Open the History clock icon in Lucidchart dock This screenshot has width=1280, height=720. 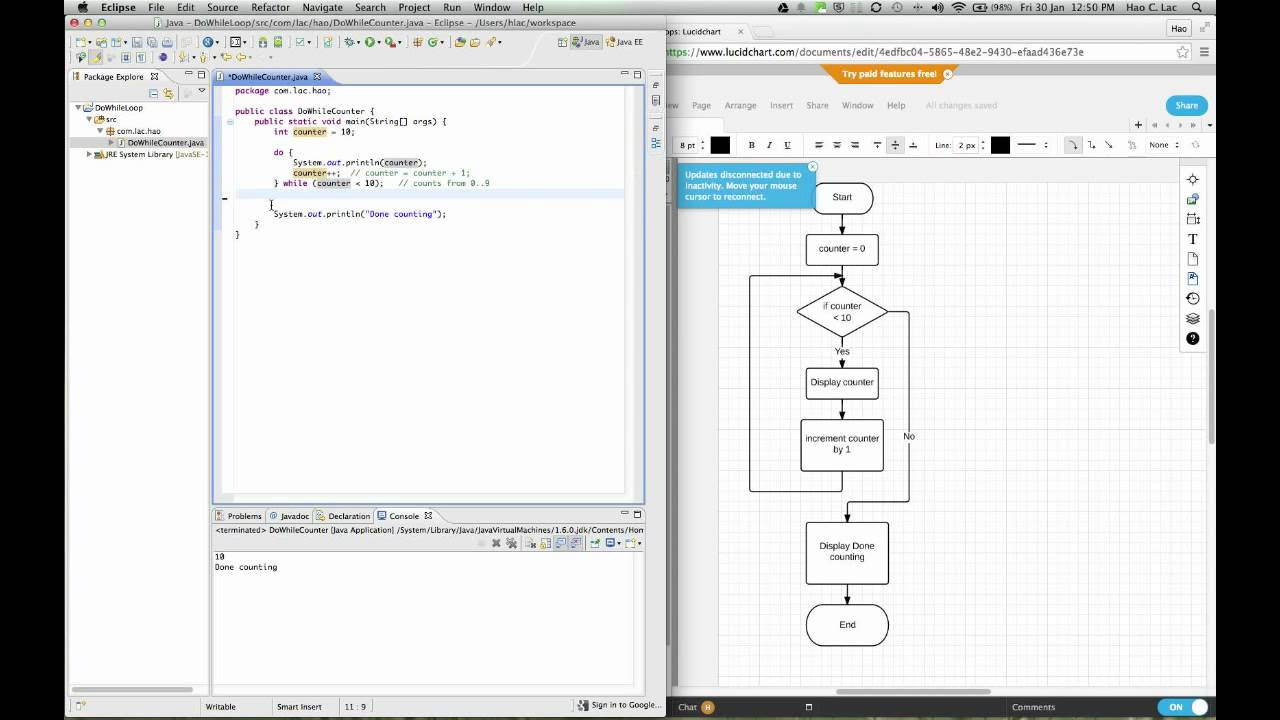(x=1192, y=298)
